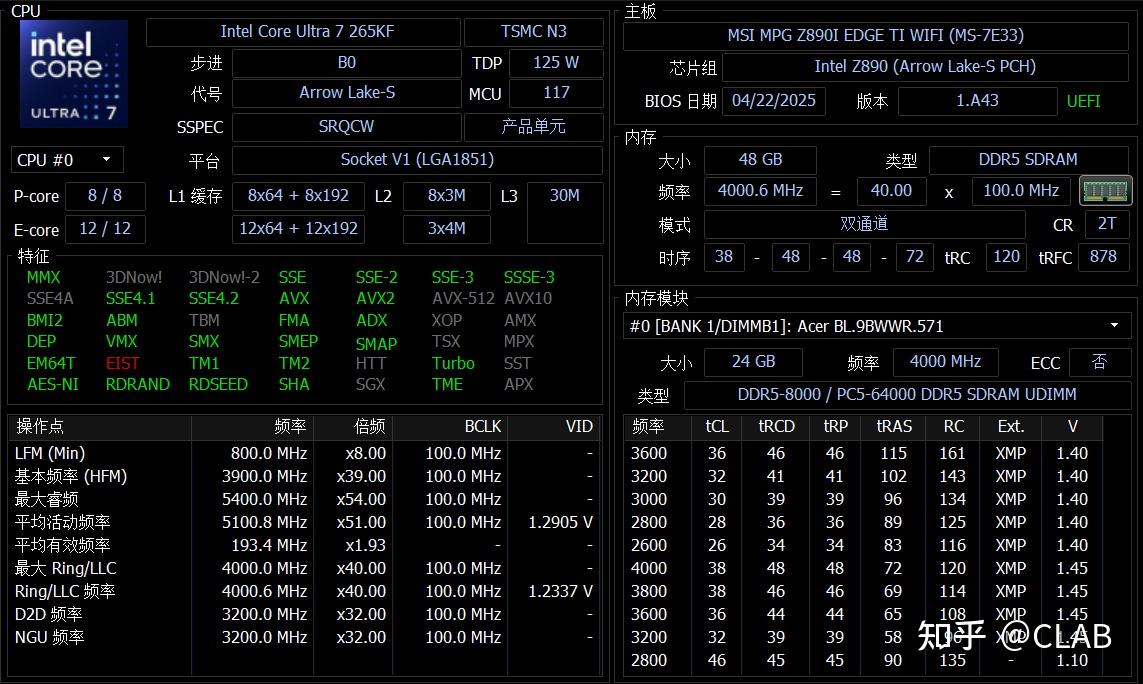The width and height of the screenshot is (1143, 684).
Task: Select the 1.A43 BIOS version field
Action: (x=977, y=101)
